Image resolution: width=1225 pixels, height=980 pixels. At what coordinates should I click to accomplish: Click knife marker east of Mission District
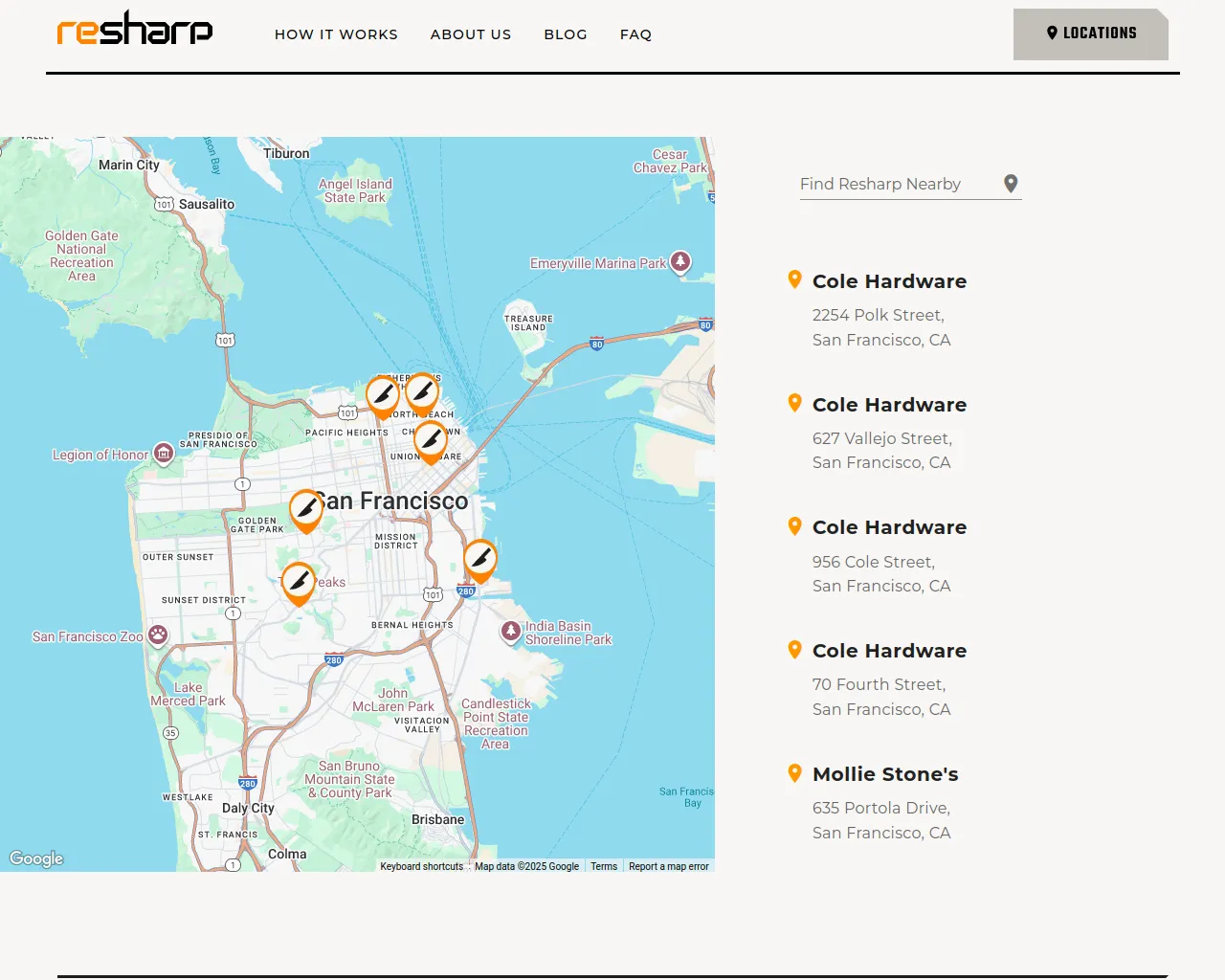pos(480,560)
